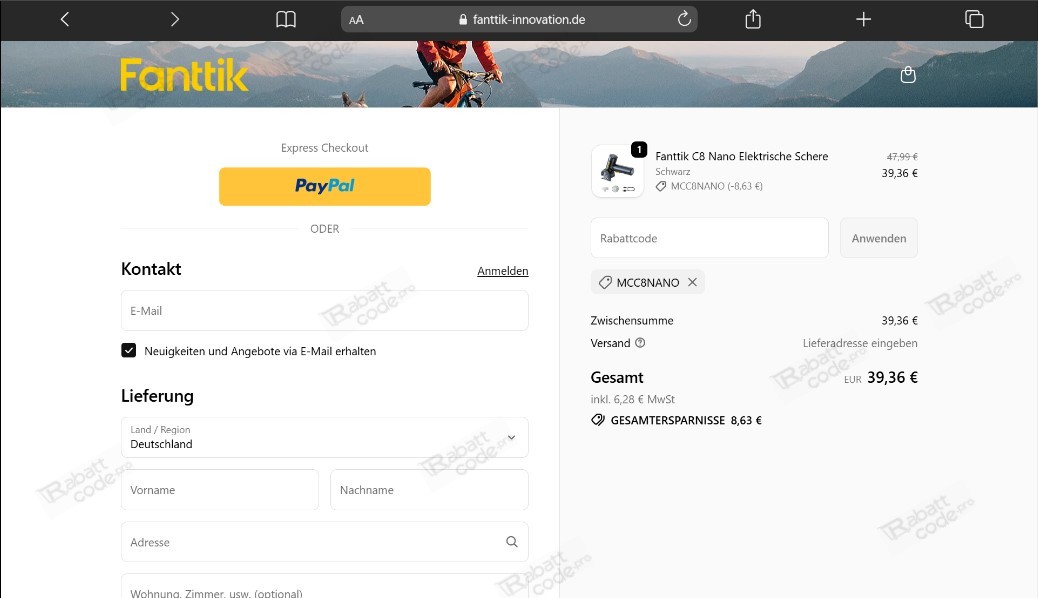View the Fanttik C8 Nano product thumbnail
This screenshot has width=1038, height=598.
click(x=618, y=170)
